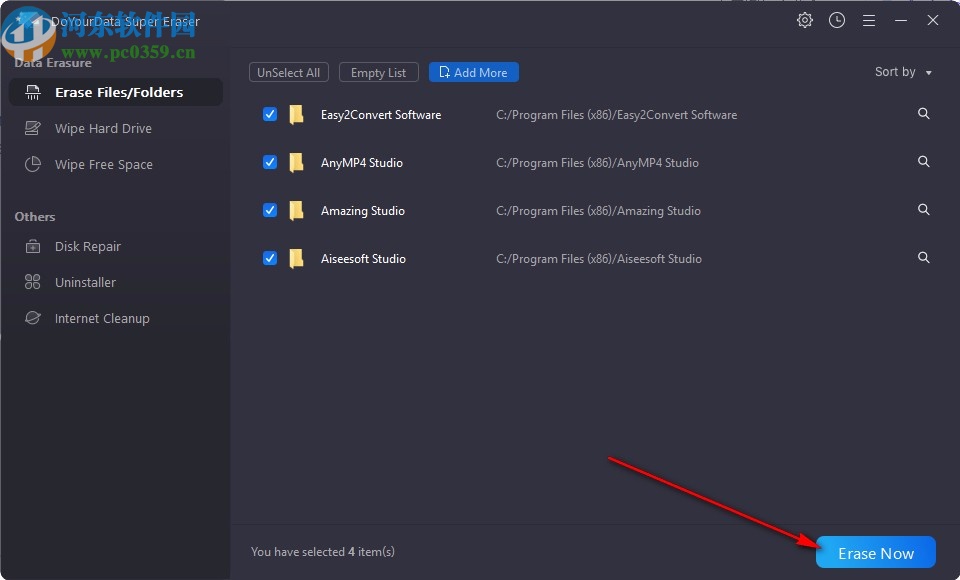Minimize the DoYourData window
This screenshot has height=580, width=960.
(901, 20)
